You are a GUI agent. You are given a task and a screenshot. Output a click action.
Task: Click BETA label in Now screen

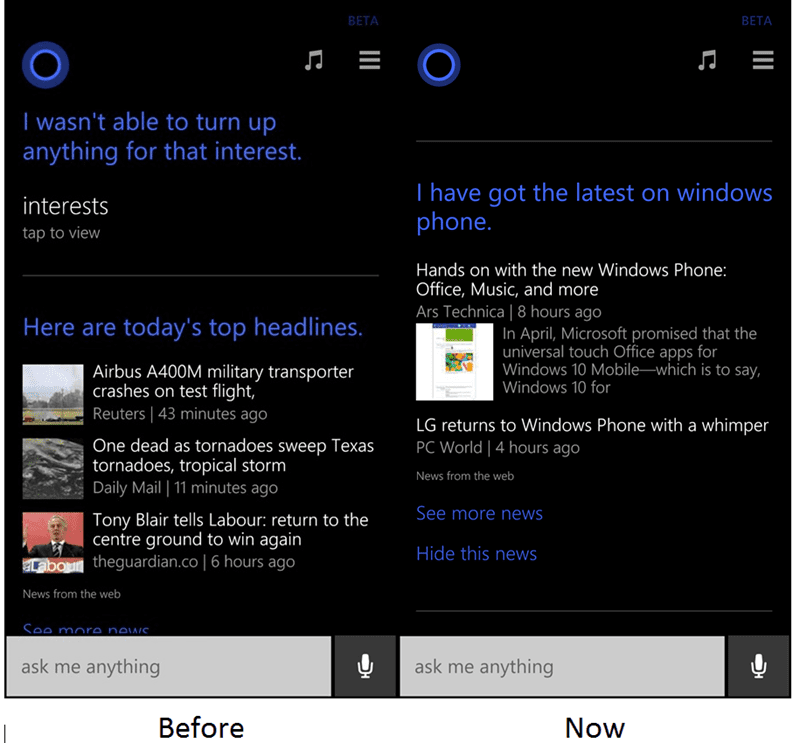click(757, 21)
